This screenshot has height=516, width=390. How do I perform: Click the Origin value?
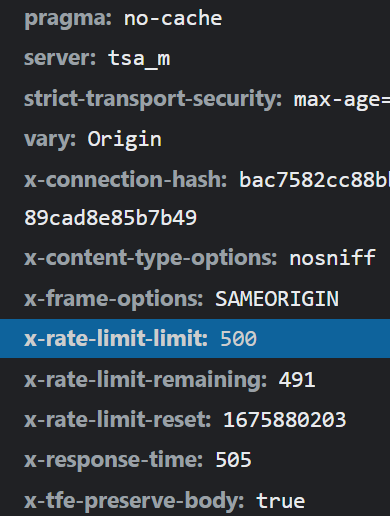click(125, 139)
